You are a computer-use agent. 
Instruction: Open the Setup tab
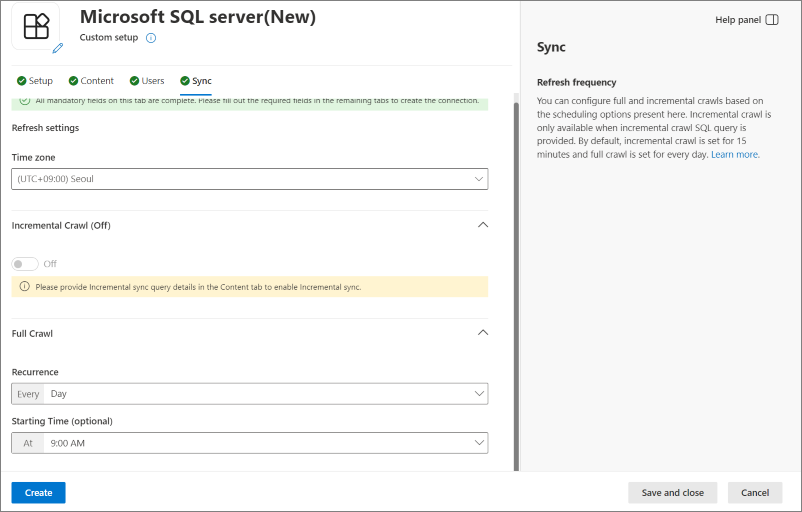[35, 81]
